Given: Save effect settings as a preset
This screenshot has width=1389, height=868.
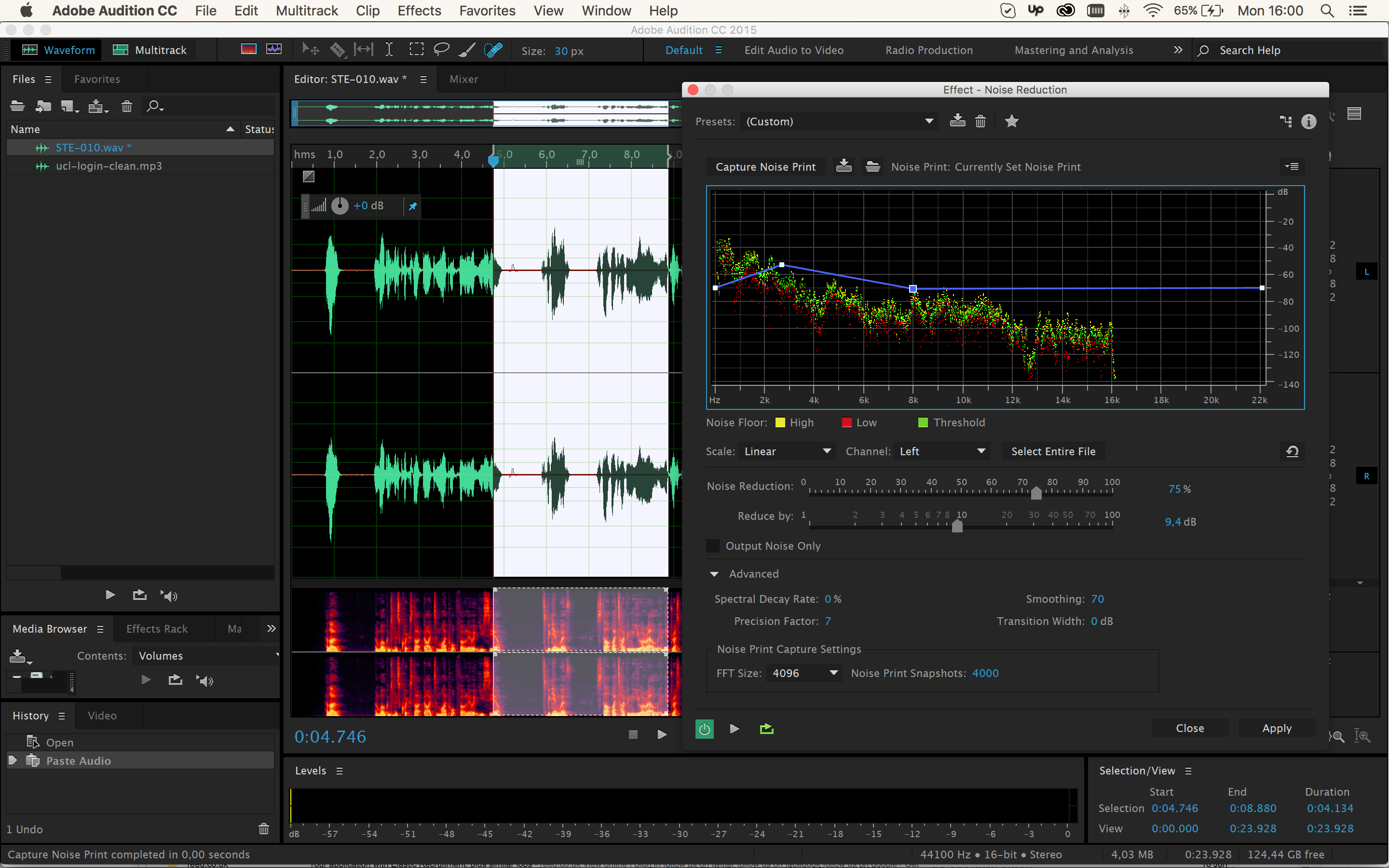Looking at the screenshot, I should [957, 121].
